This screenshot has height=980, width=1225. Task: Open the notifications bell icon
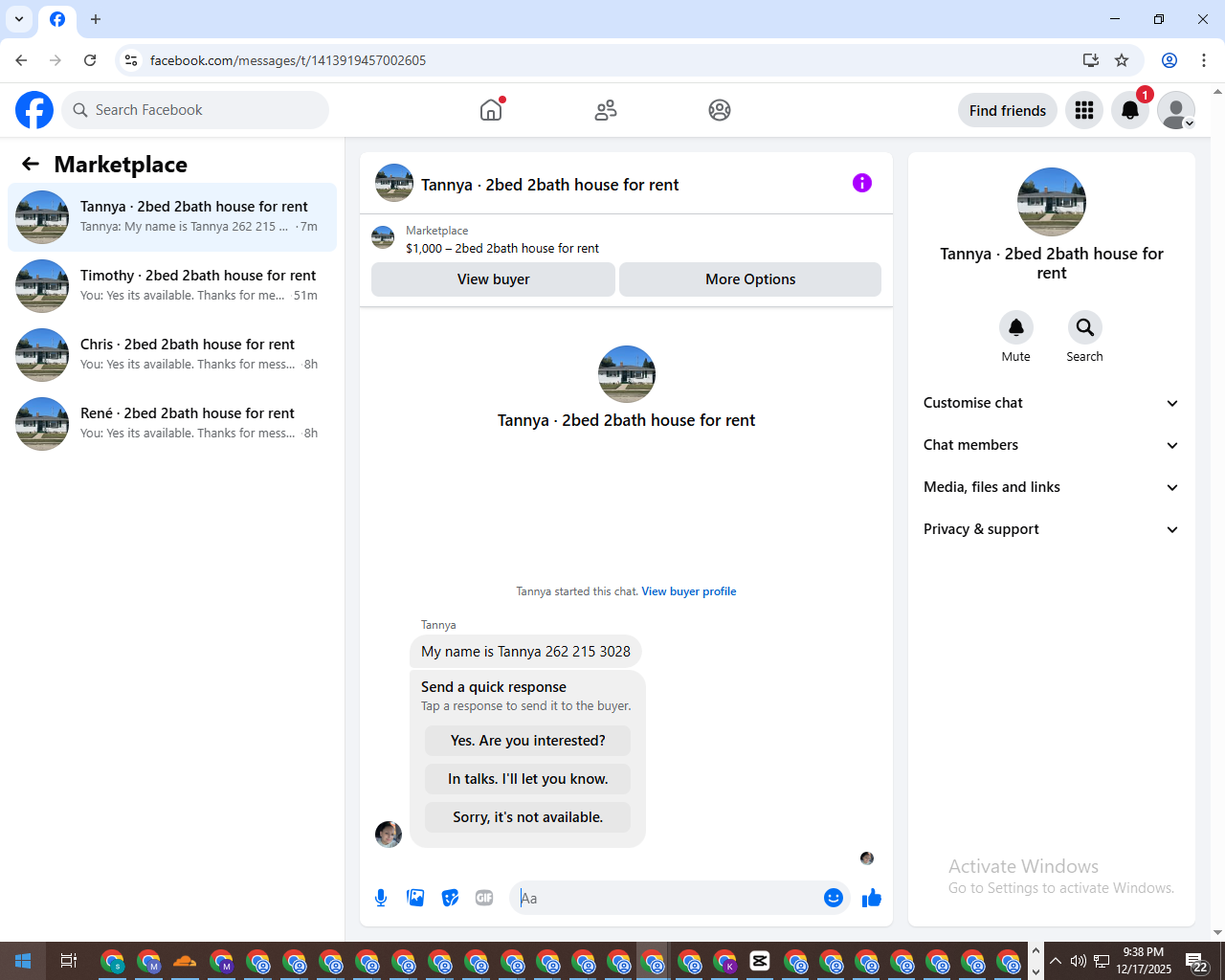point(1130,110)
